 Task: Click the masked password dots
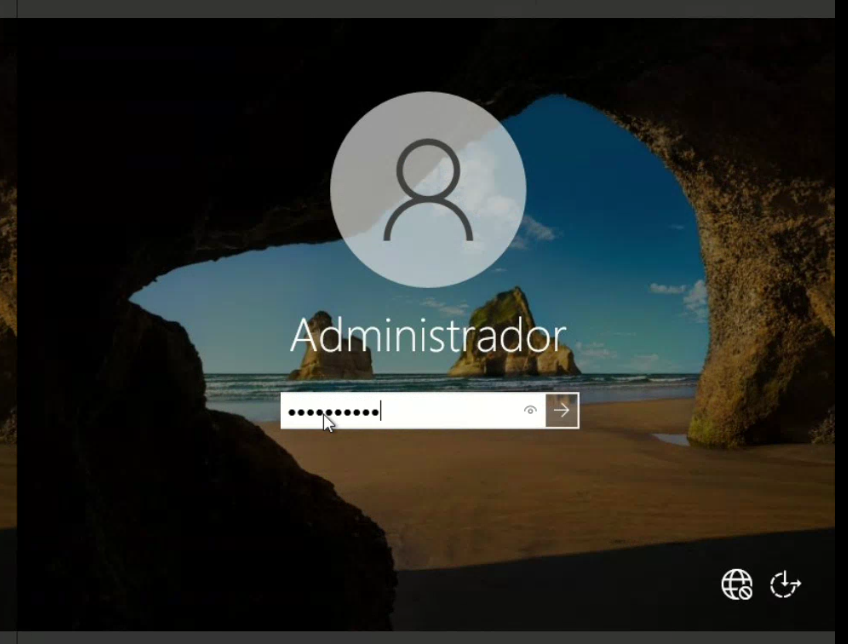pos(332,411)
